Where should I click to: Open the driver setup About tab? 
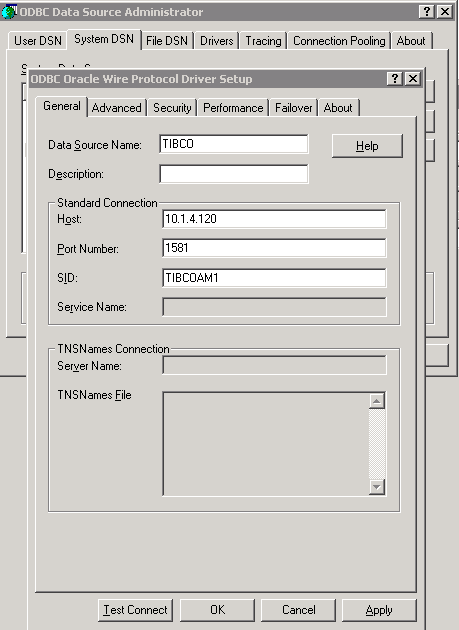(338, 108)
